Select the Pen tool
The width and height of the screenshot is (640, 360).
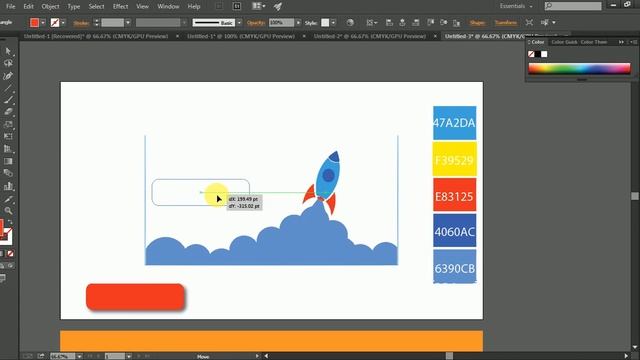coord(8,76)
